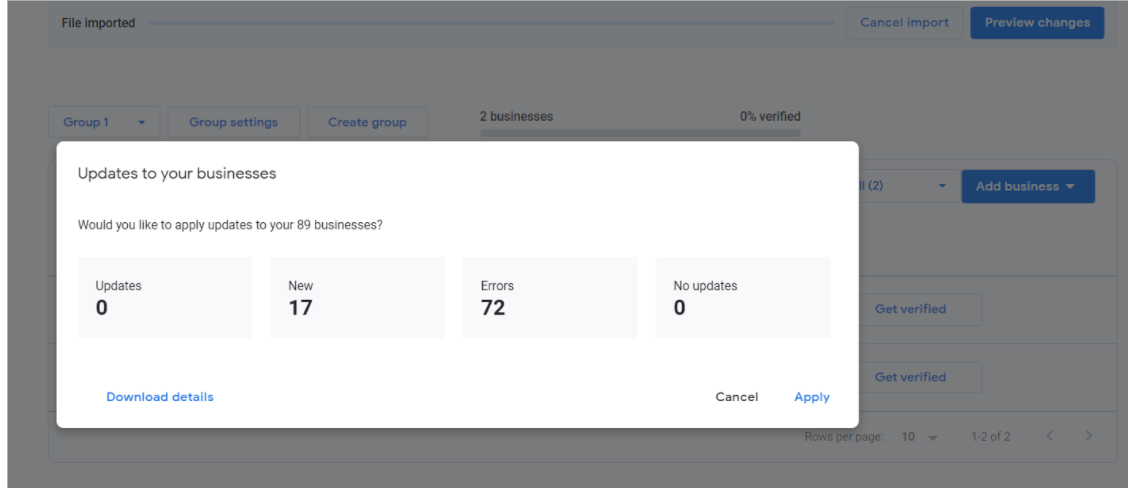Click the lower Get verified button

pyautogui.click(x=920, y=376)
